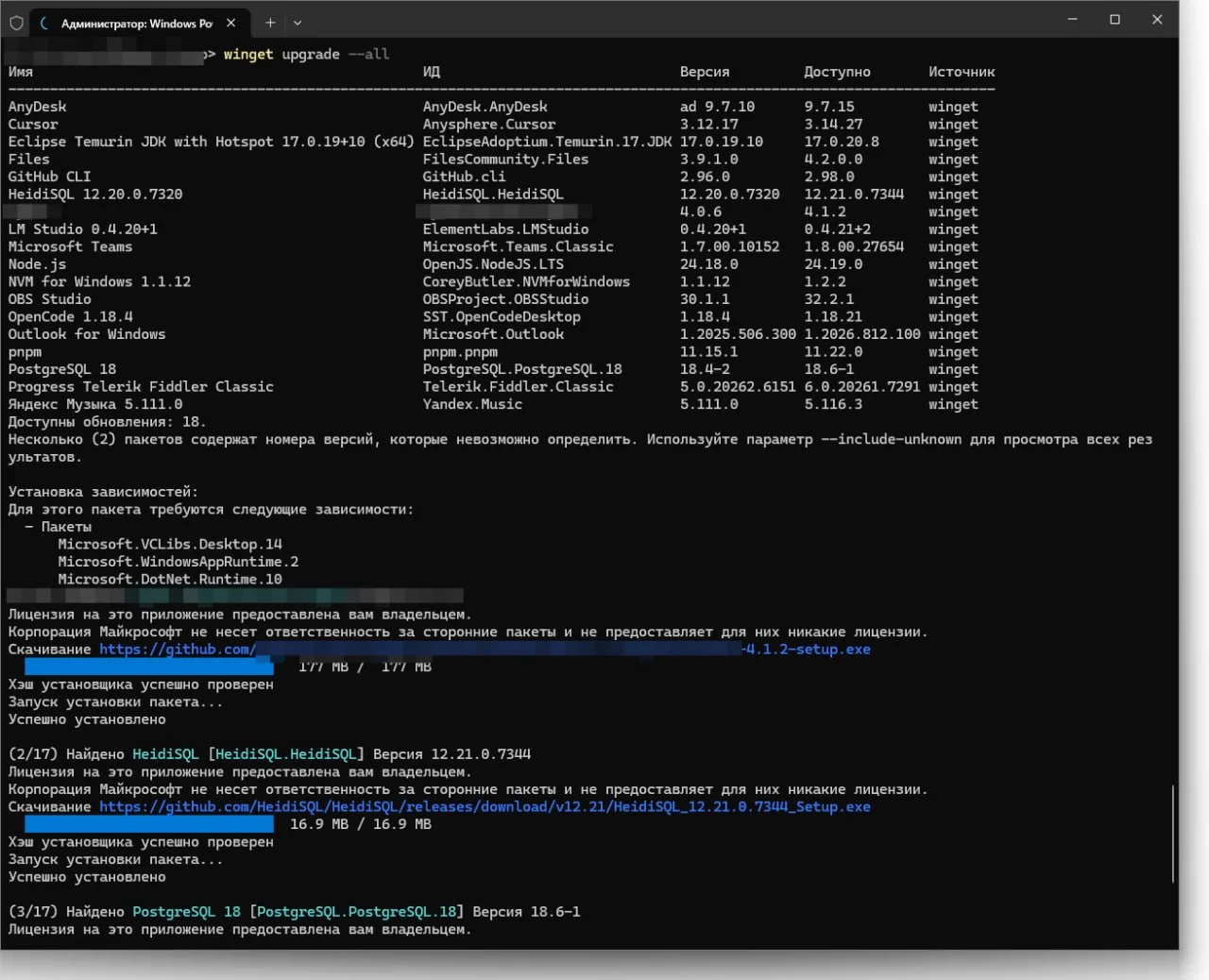Click the "Microsoft.Outlook" ID cell

494,334
